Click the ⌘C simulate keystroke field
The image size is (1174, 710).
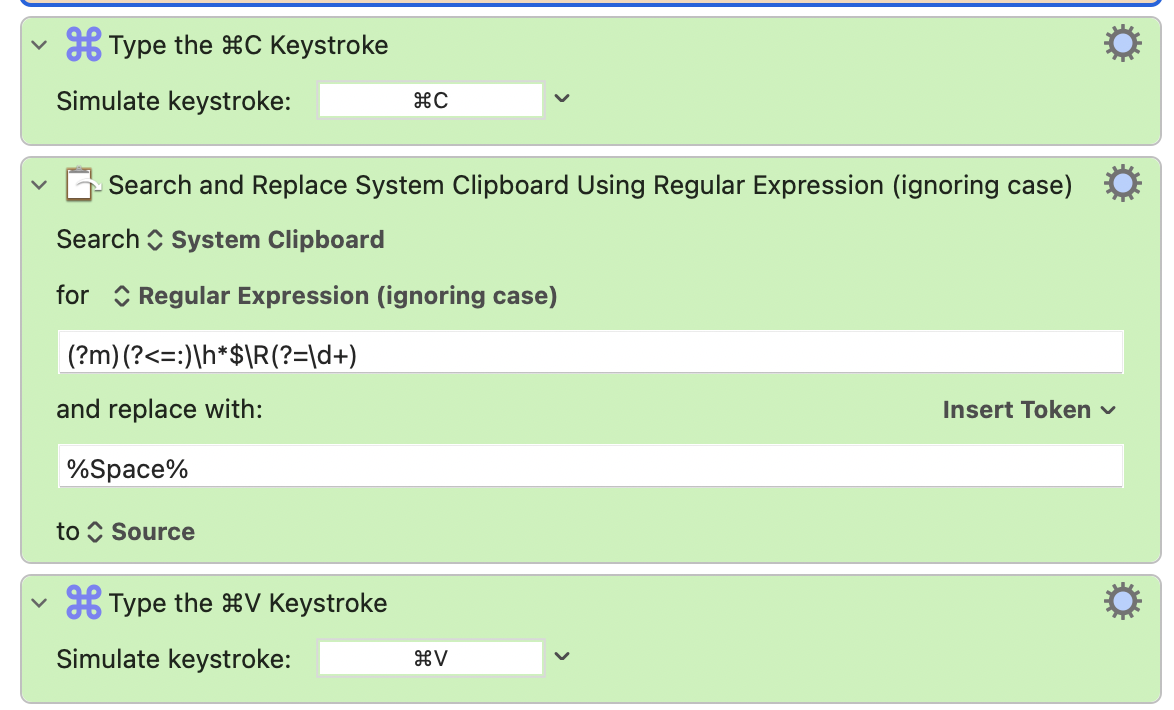[431, 100]
